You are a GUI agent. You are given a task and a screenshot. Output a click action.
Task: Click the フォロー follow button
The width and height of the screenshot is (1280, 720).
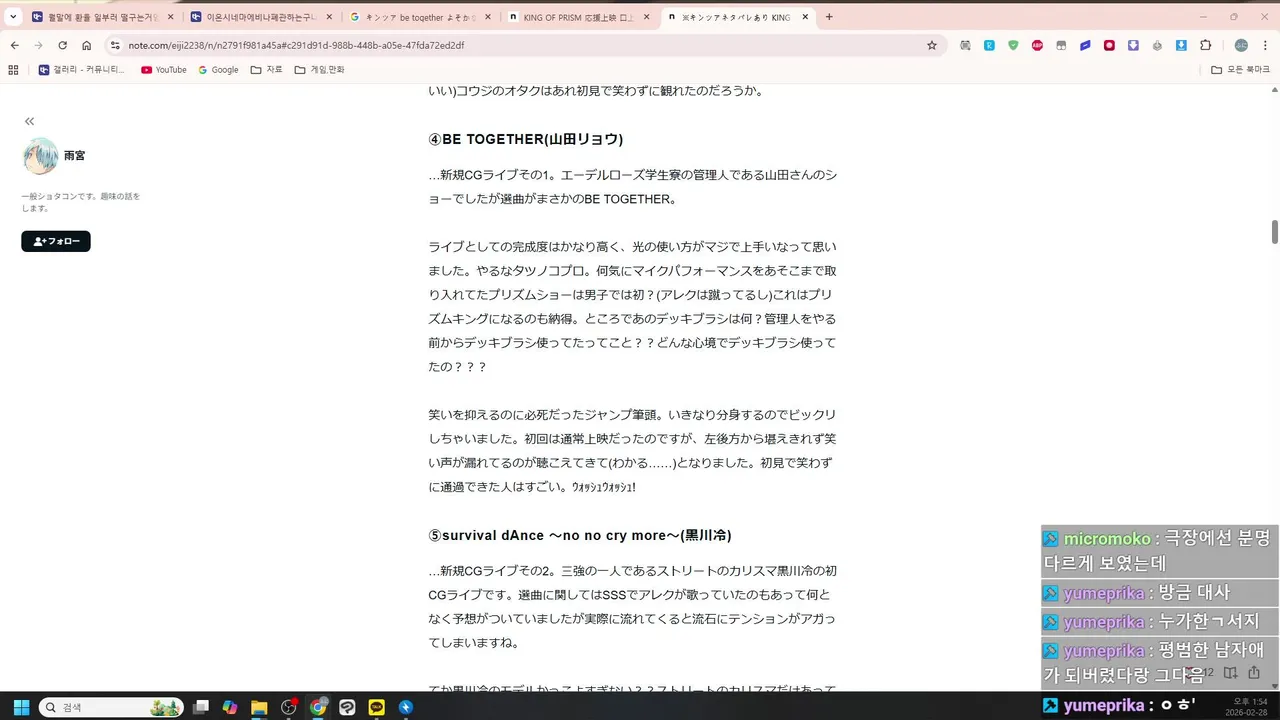(56, 241)
